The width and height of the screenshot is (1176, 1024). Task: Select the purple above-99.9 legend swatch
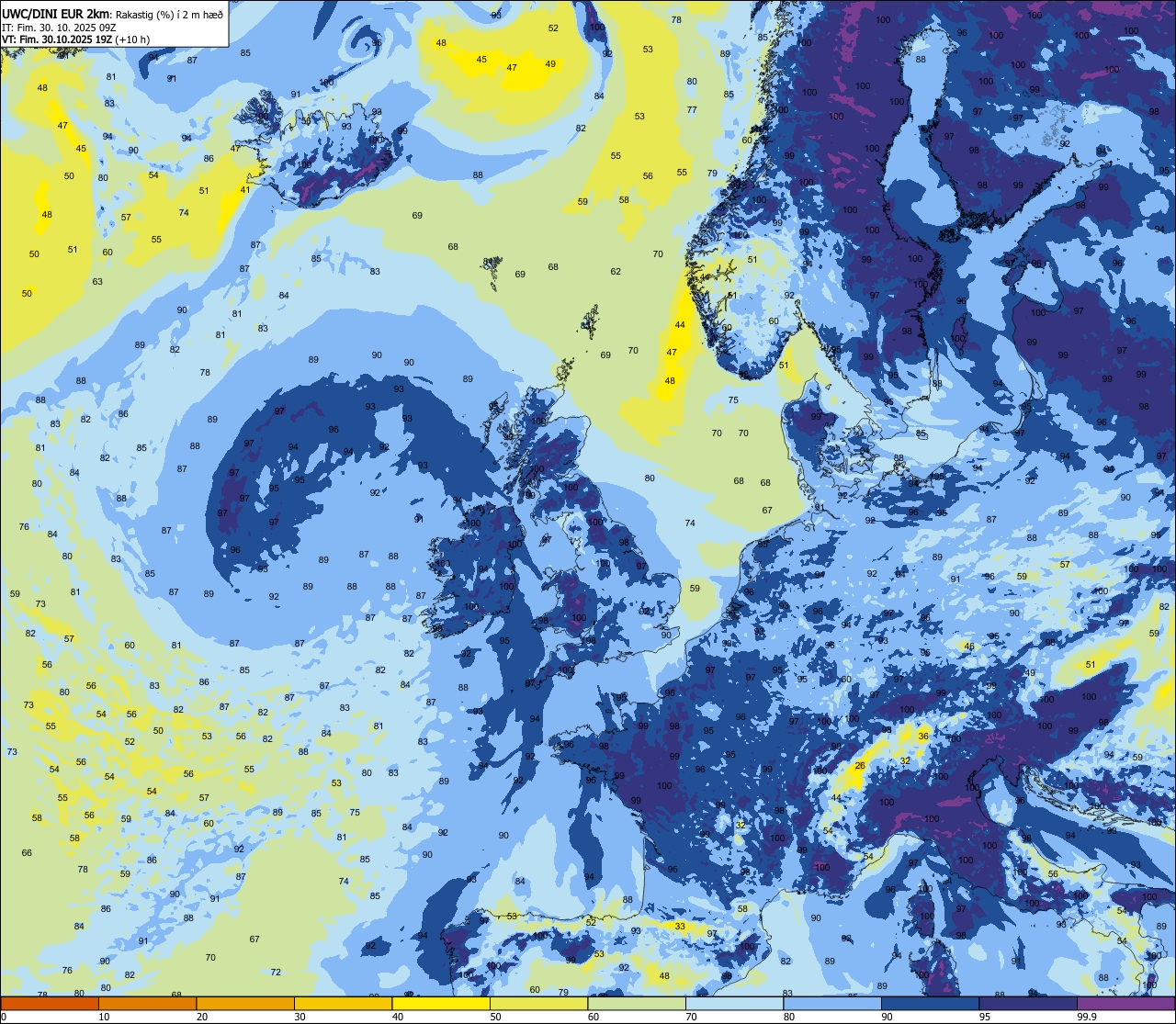(1125, 1003)
